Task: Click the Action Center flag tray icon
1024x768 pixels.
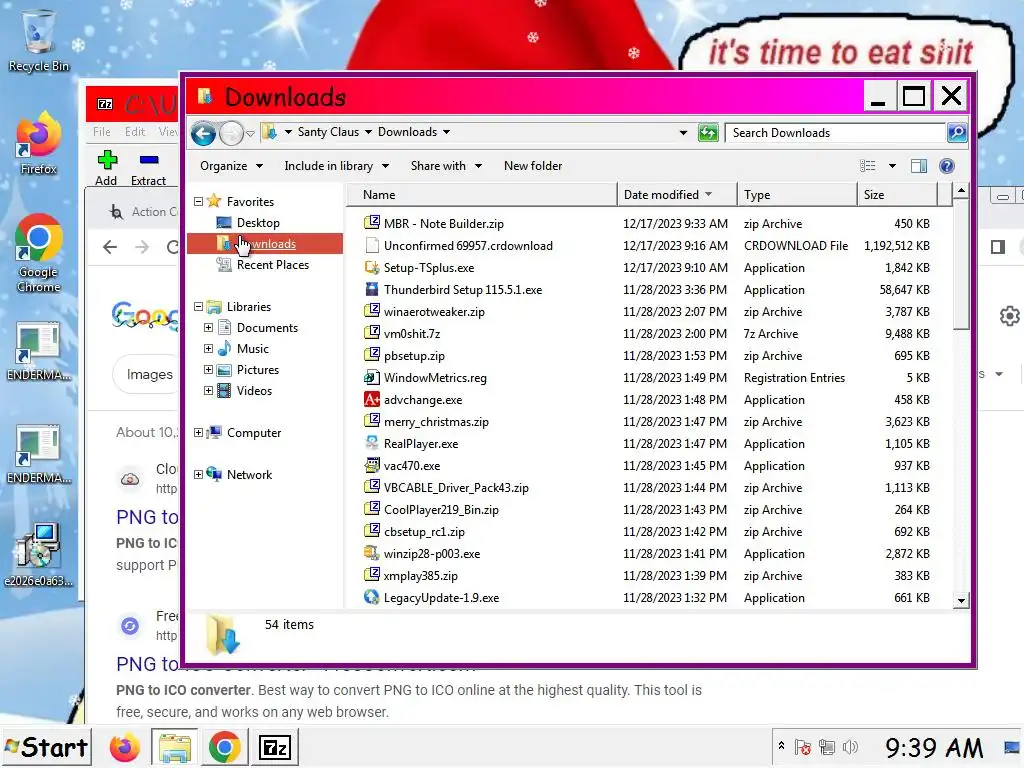Action: click(803, 747)
